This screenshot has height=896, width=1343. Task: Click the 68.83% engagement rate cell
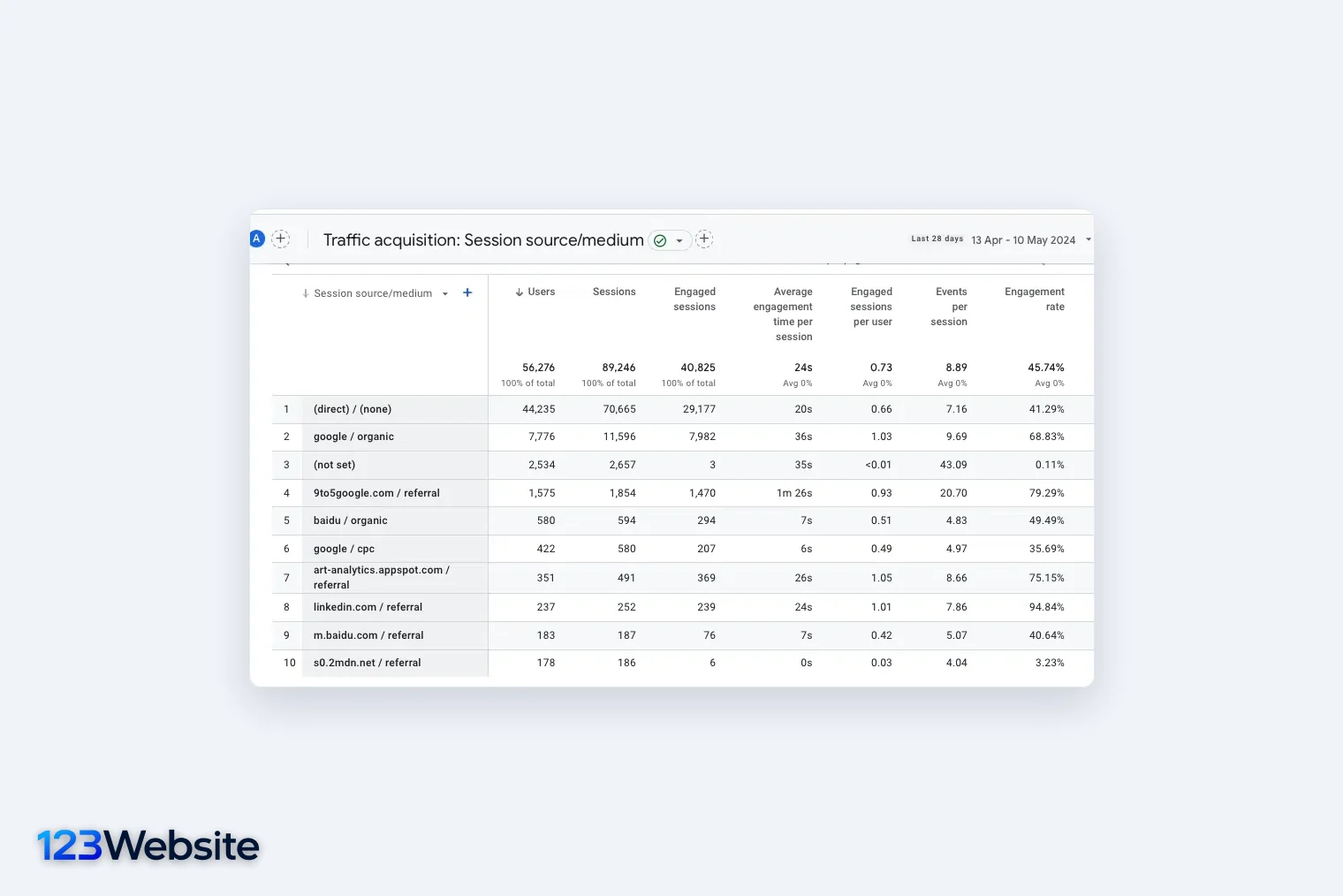tap(1047, 437)
